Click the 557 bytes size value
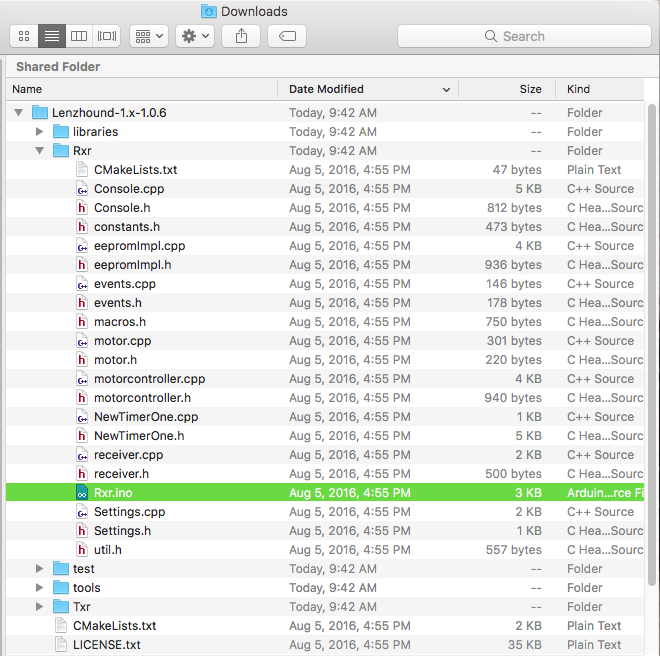This screenshot has width=660, height=656. (x=514, y=550)
